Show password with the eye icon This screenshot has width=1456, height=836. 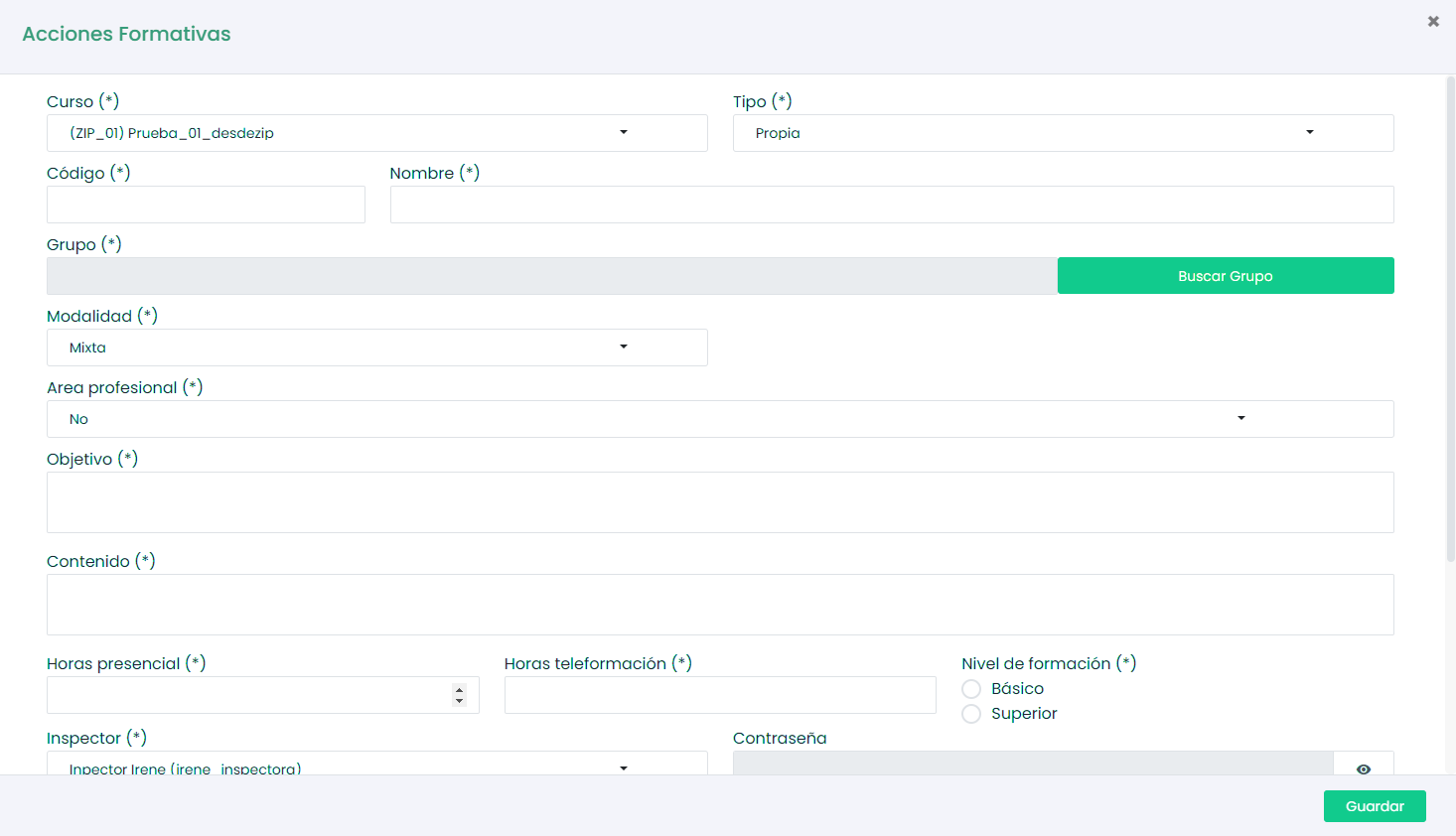(1363, 767)
